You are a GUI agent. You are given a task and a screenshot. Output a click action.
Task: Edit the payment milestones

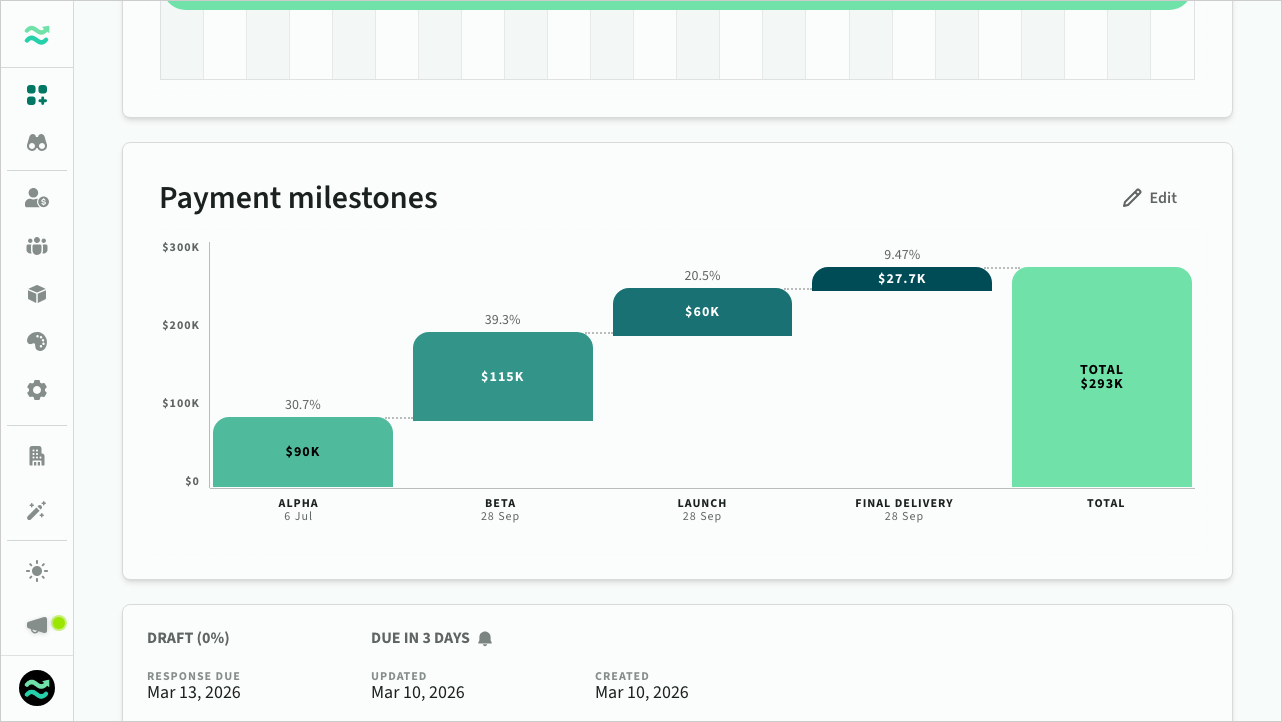[x=1150, y=198]
